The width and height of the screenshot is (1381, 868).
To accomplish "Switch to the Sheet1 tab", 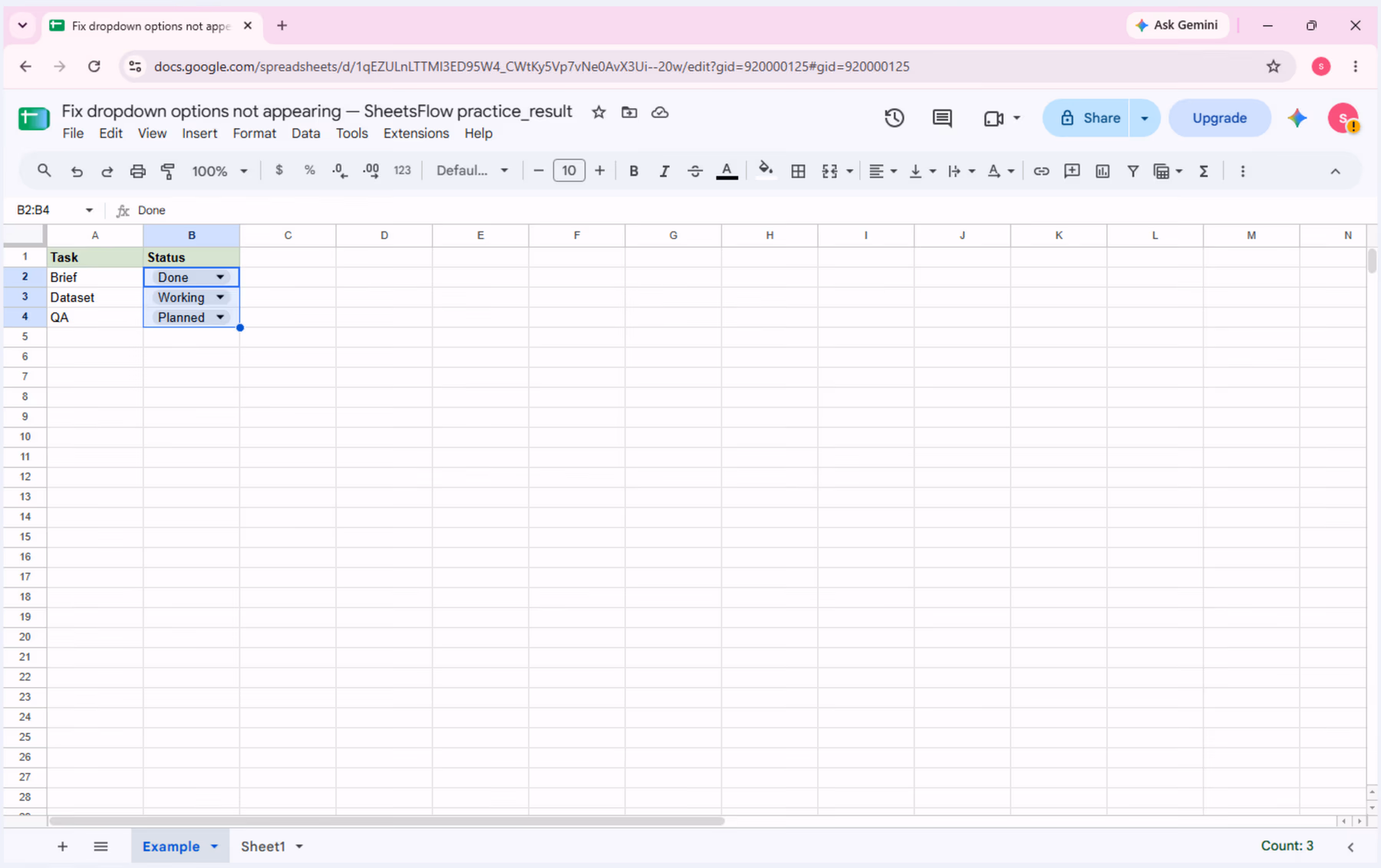I will (x=263, y=847).
